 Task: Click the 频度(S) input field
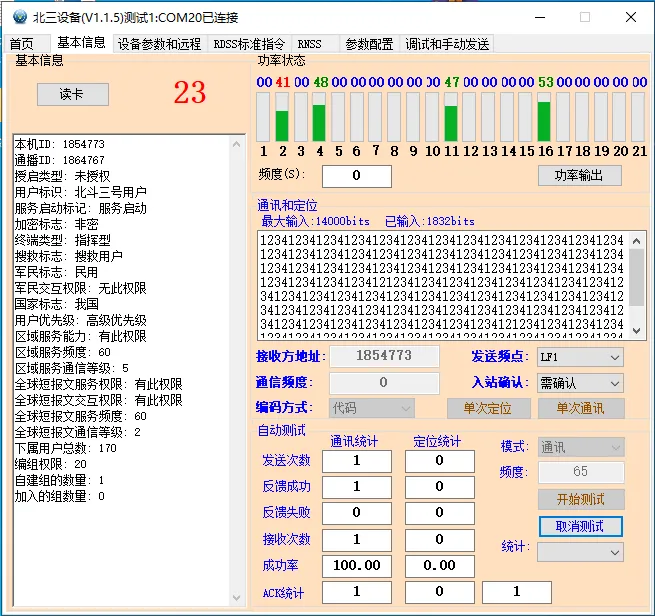[356, 176]
